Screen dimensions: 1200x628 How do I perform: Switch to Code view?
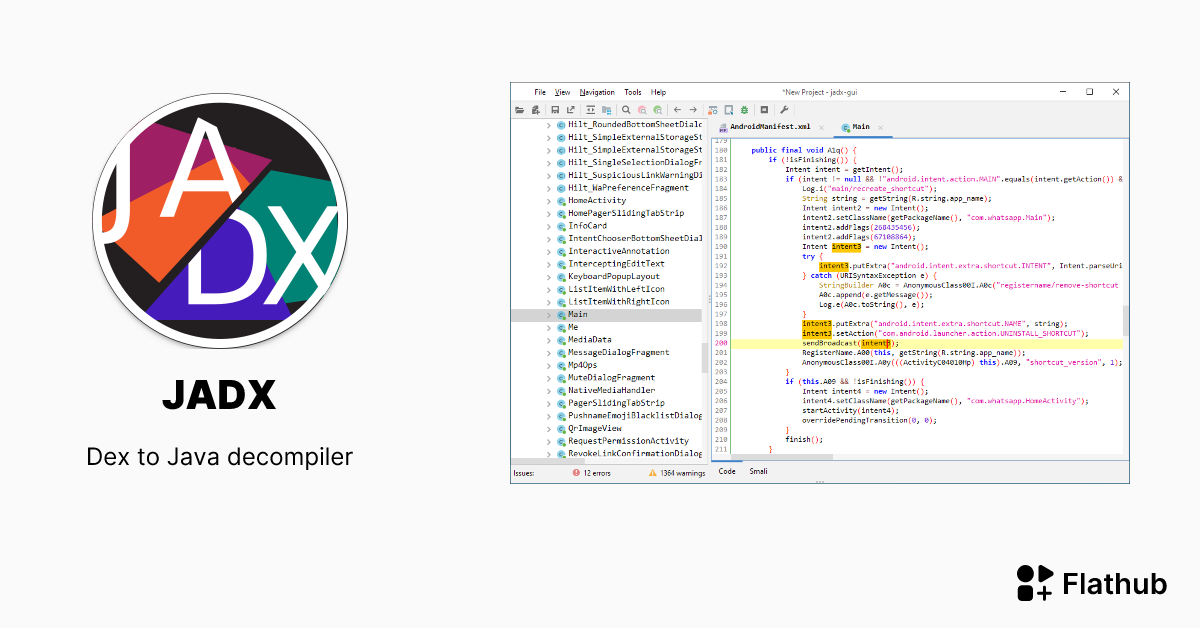point(726,471)
